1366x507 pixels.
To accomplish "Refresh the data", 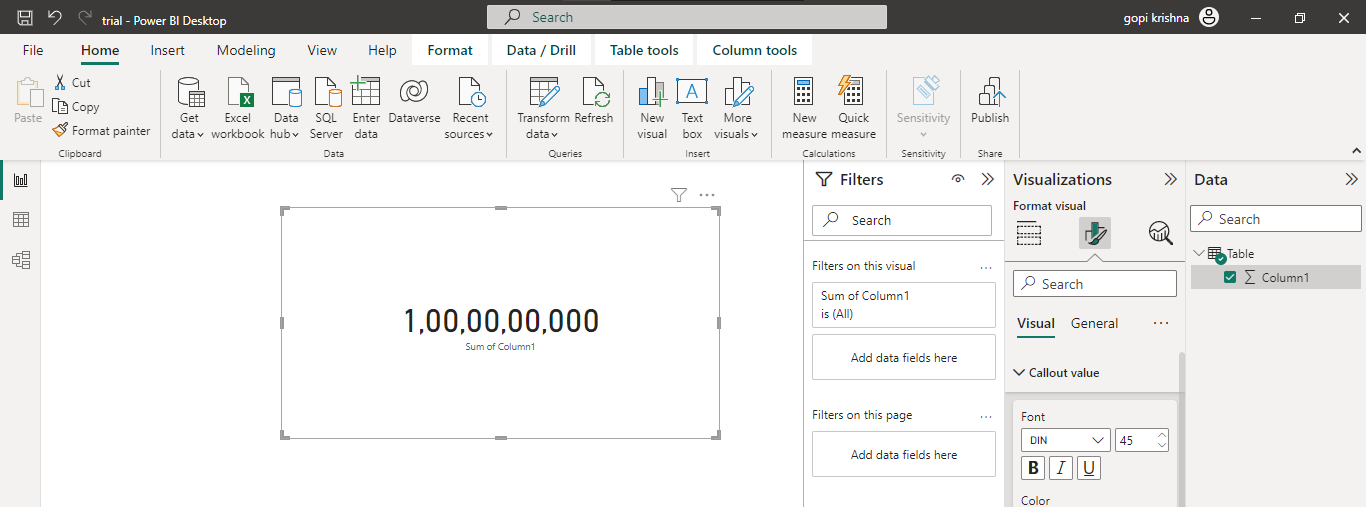I will (594, 101).
